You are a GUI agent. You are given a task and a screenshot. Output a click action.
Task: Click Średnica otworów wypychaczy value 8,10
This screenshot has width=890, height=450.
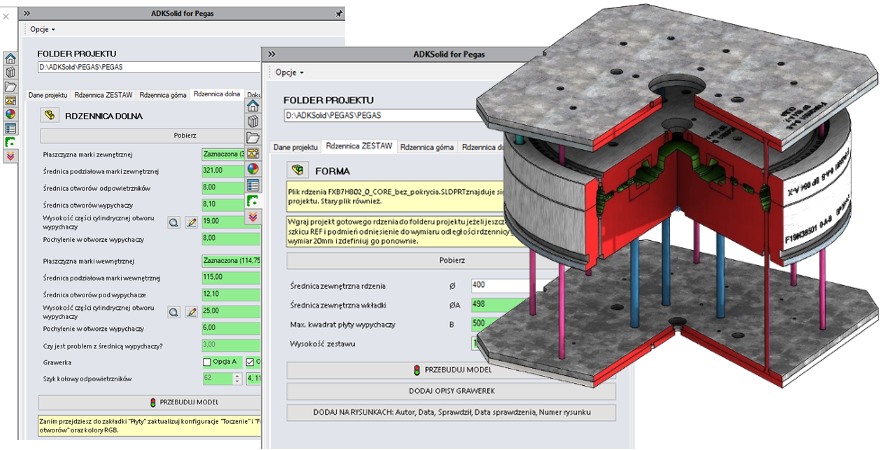(231, 205)
